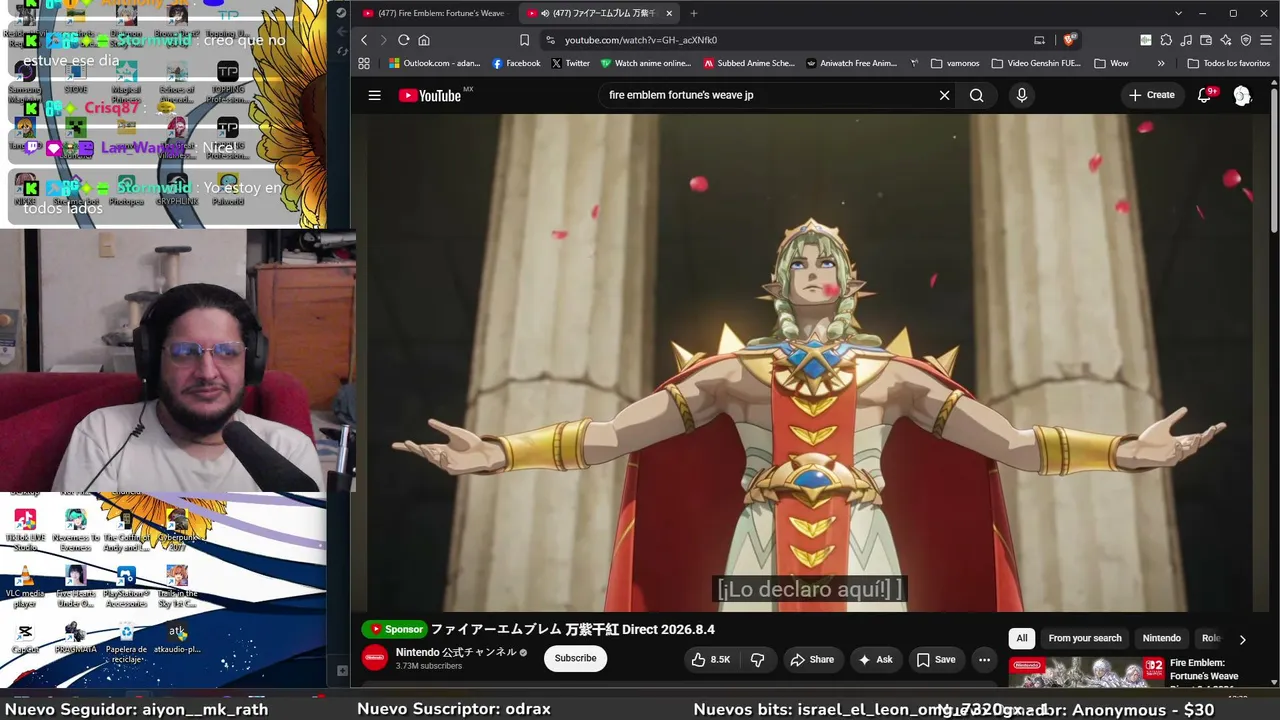Run search with the magnifier button
Image resolution: width=1280 pixels, height=720 pixels.
point(976,95)
